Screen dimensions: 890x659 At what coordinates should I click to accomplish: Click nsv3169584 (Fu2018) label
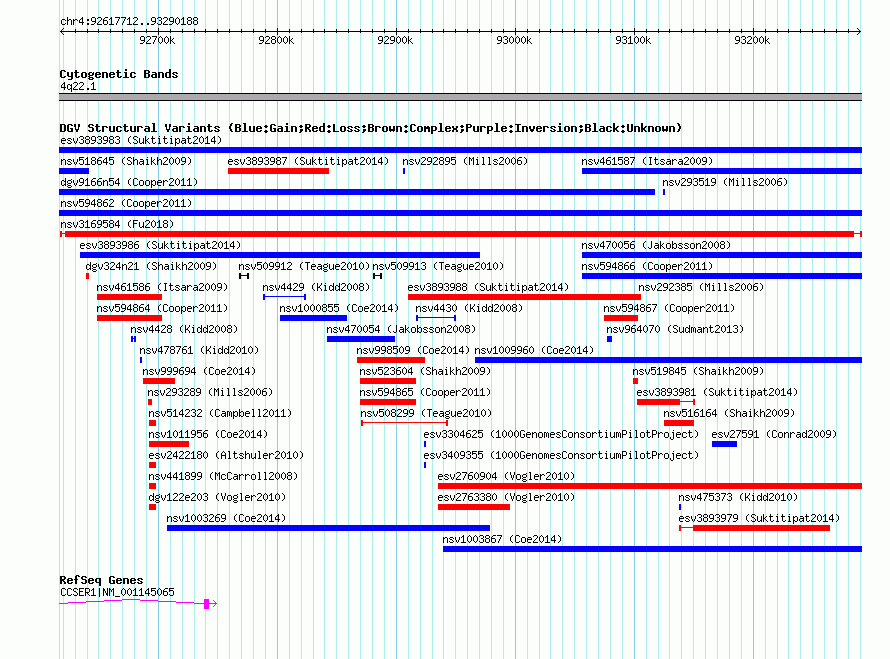point(117,224)
